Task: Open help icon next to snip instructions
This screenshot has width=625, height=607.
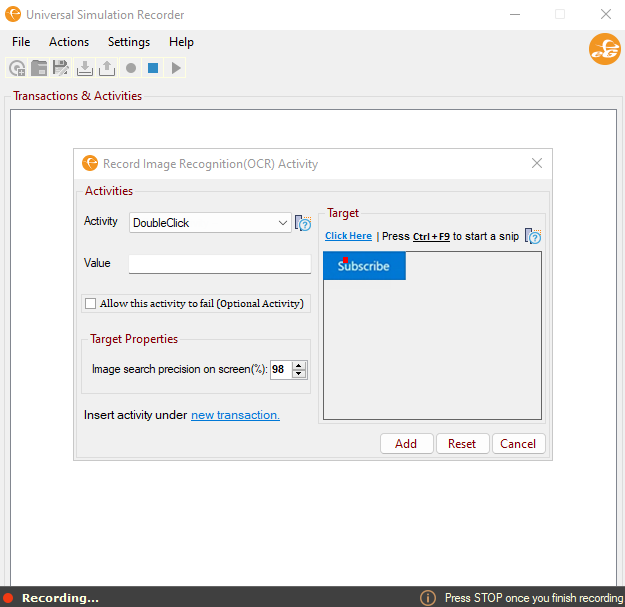Action: pos(533,236)
